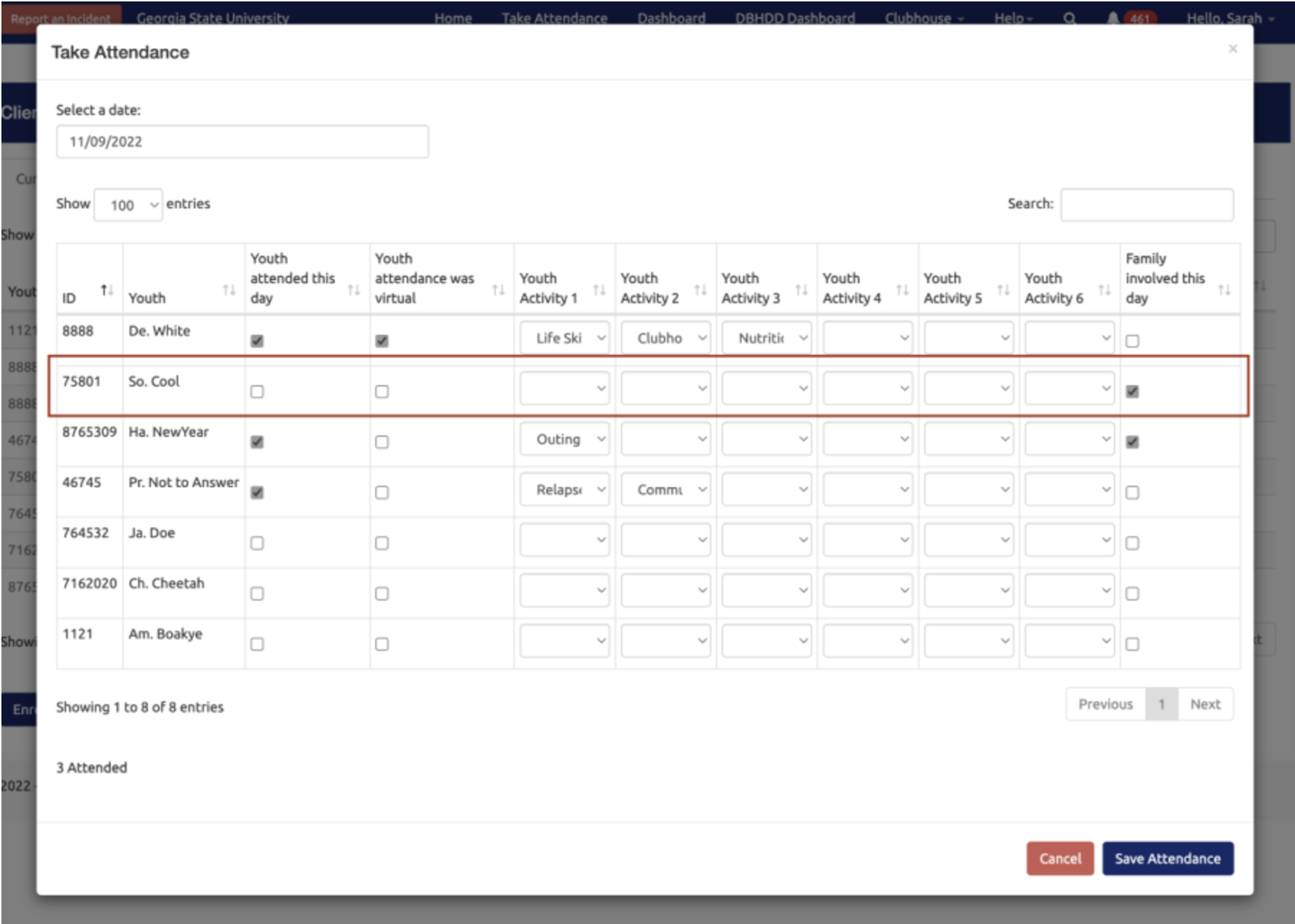Image resolution: width=1295 pixels, height=924 pixels.
Task: Click sort arrows in Youth column header
Action: click(x=229, y=290)
